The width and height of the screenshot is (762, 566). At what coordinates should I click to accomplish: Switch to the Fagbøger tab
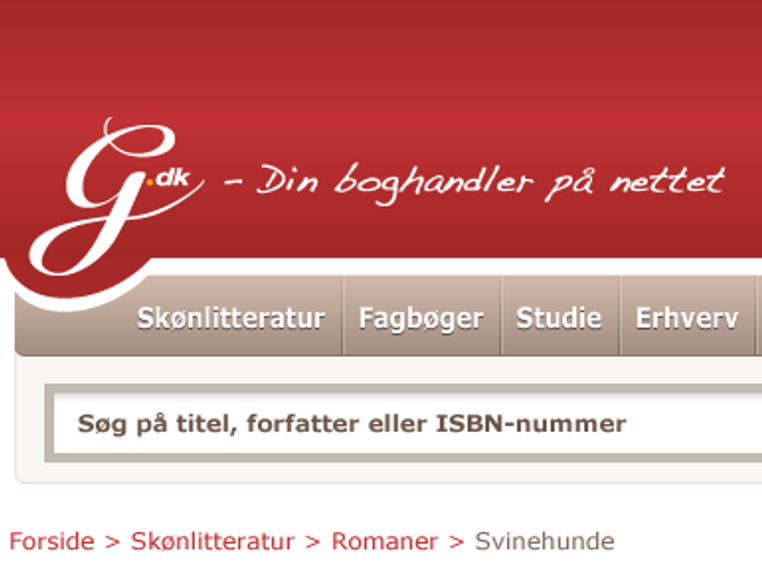421,319
